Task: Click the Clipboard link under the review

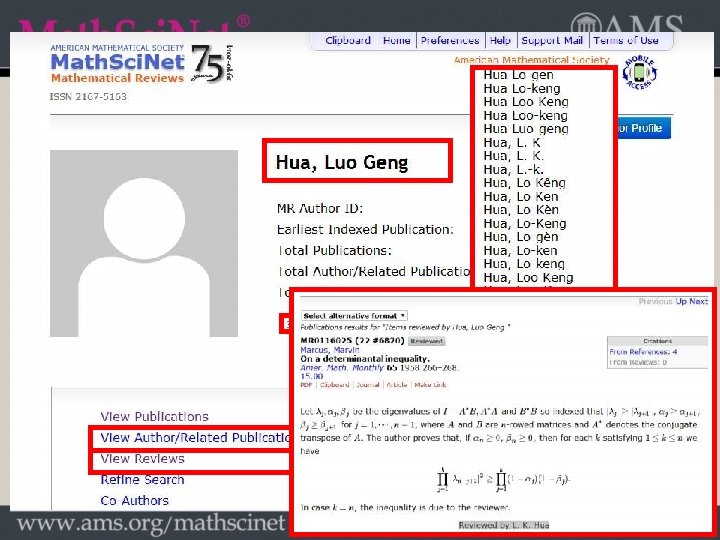Action: (334, 385)
